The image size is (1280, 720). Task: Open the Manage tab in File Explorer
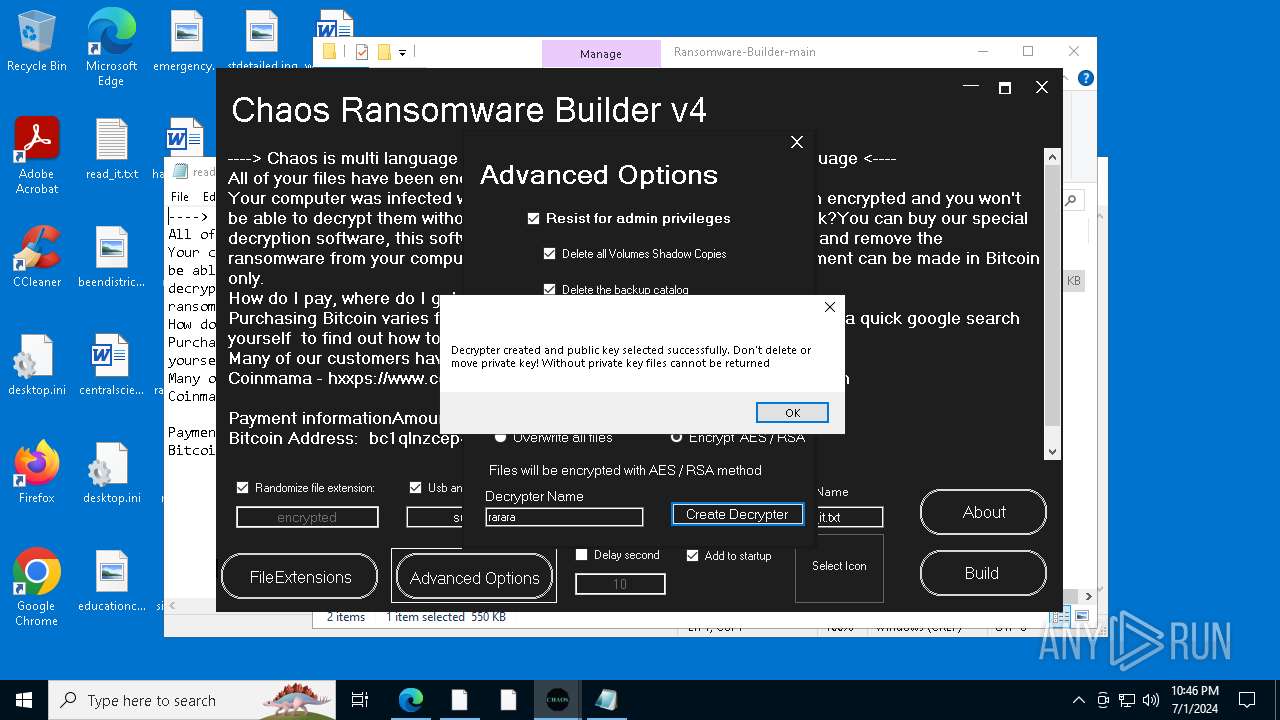tap(601, 54)
